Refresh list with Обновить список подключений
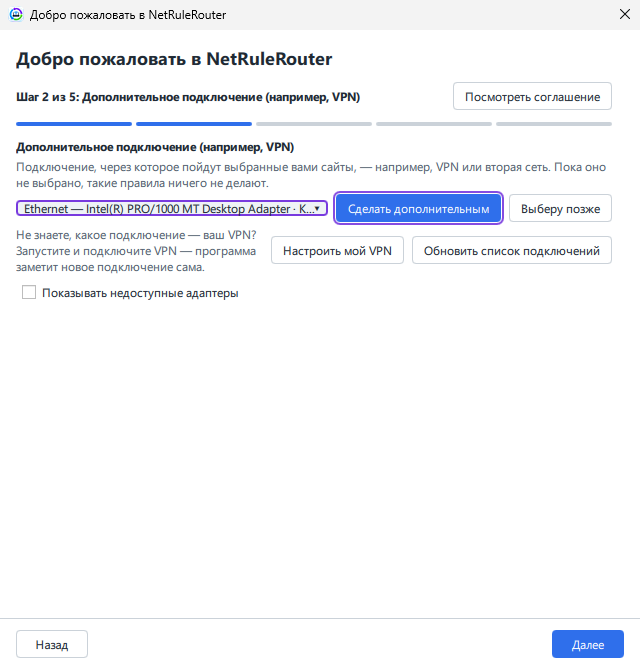 click(x=512, y=250)
